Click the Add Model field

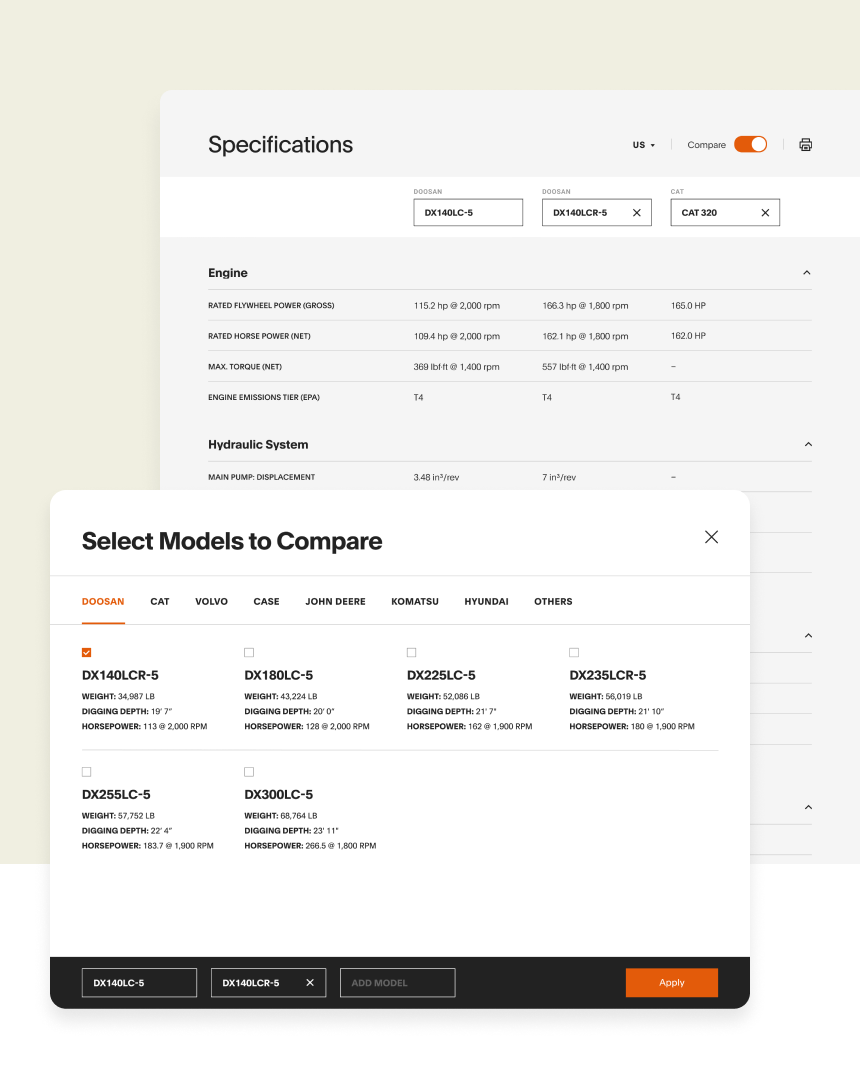tap(397, 983)
